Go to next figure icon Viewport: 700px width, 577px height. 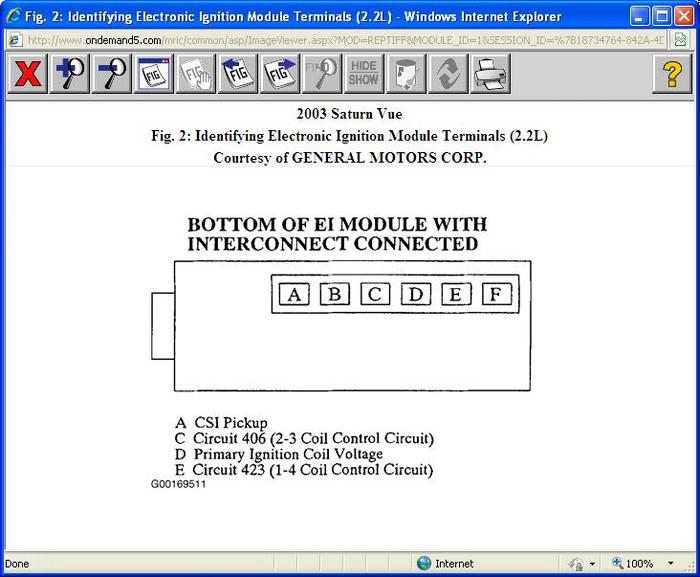click(x=279, y=74)
